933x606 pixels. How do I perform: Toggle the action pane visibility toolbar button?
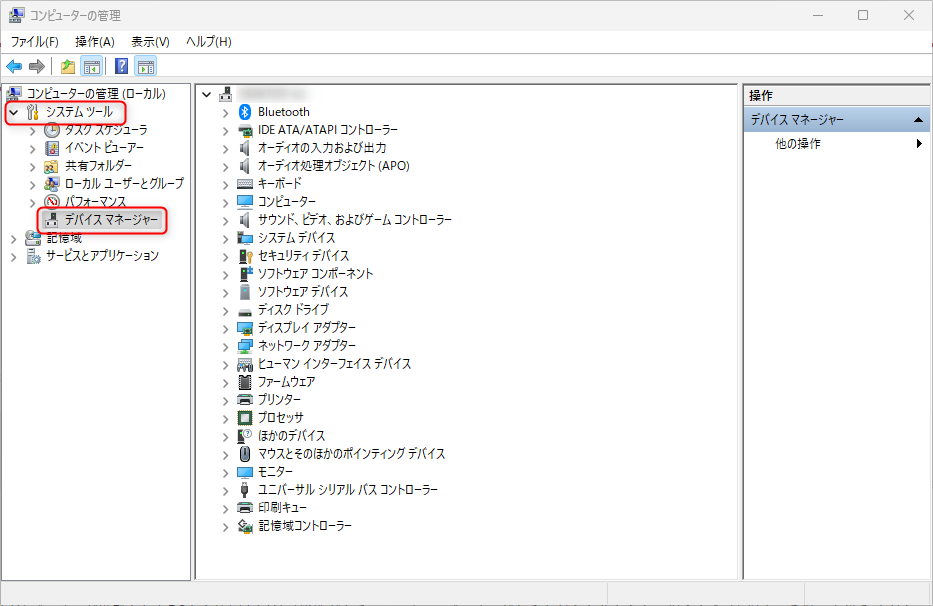pyautogui.click(x=146, y=66)
